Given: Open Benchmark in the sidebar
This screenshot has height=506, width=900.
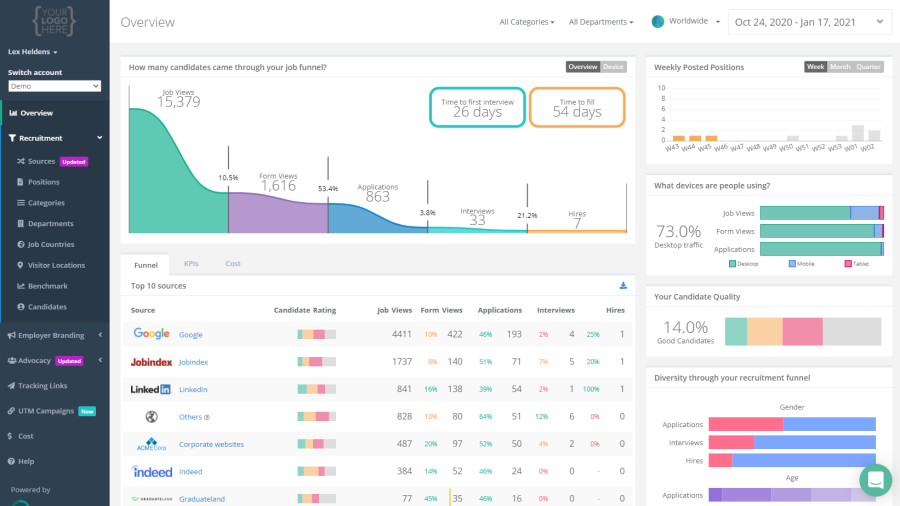Looking at the screenshot, I should (x=48, y=286).
